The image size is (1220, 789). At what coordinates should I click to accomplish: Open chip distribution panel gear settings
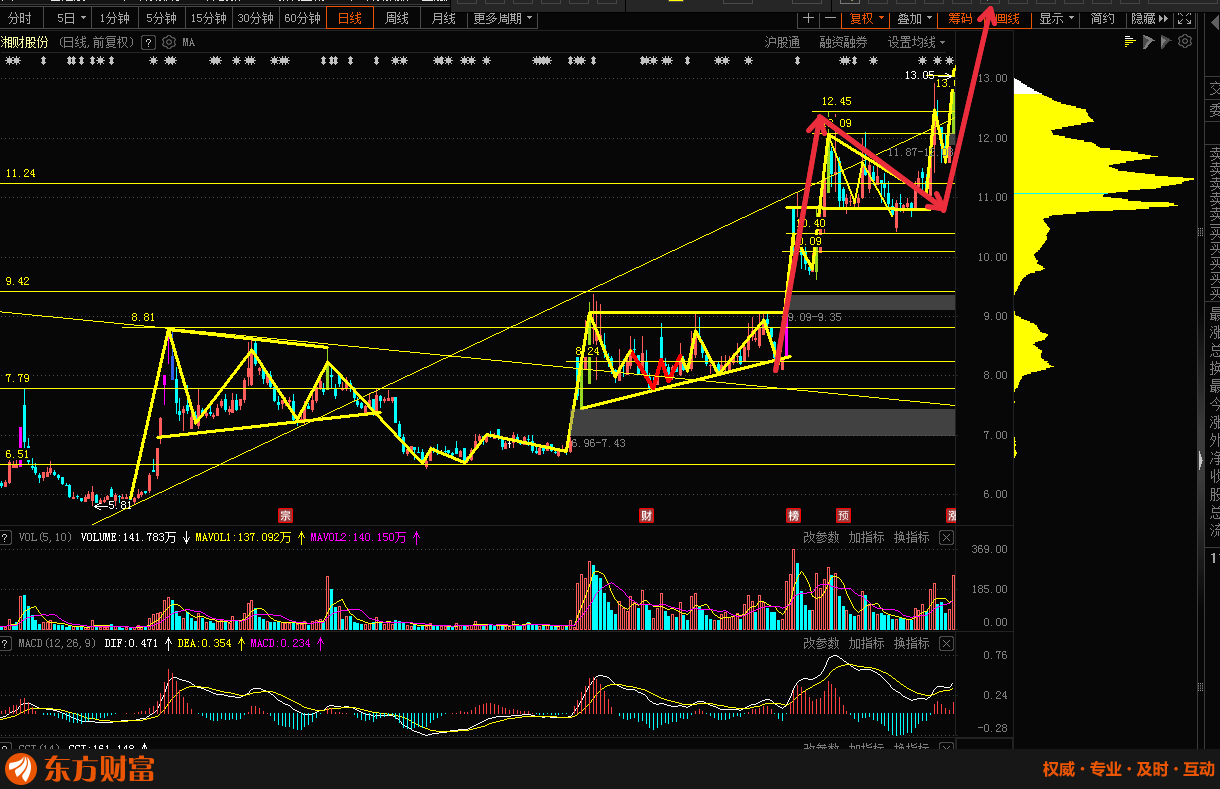(1185, 41)
